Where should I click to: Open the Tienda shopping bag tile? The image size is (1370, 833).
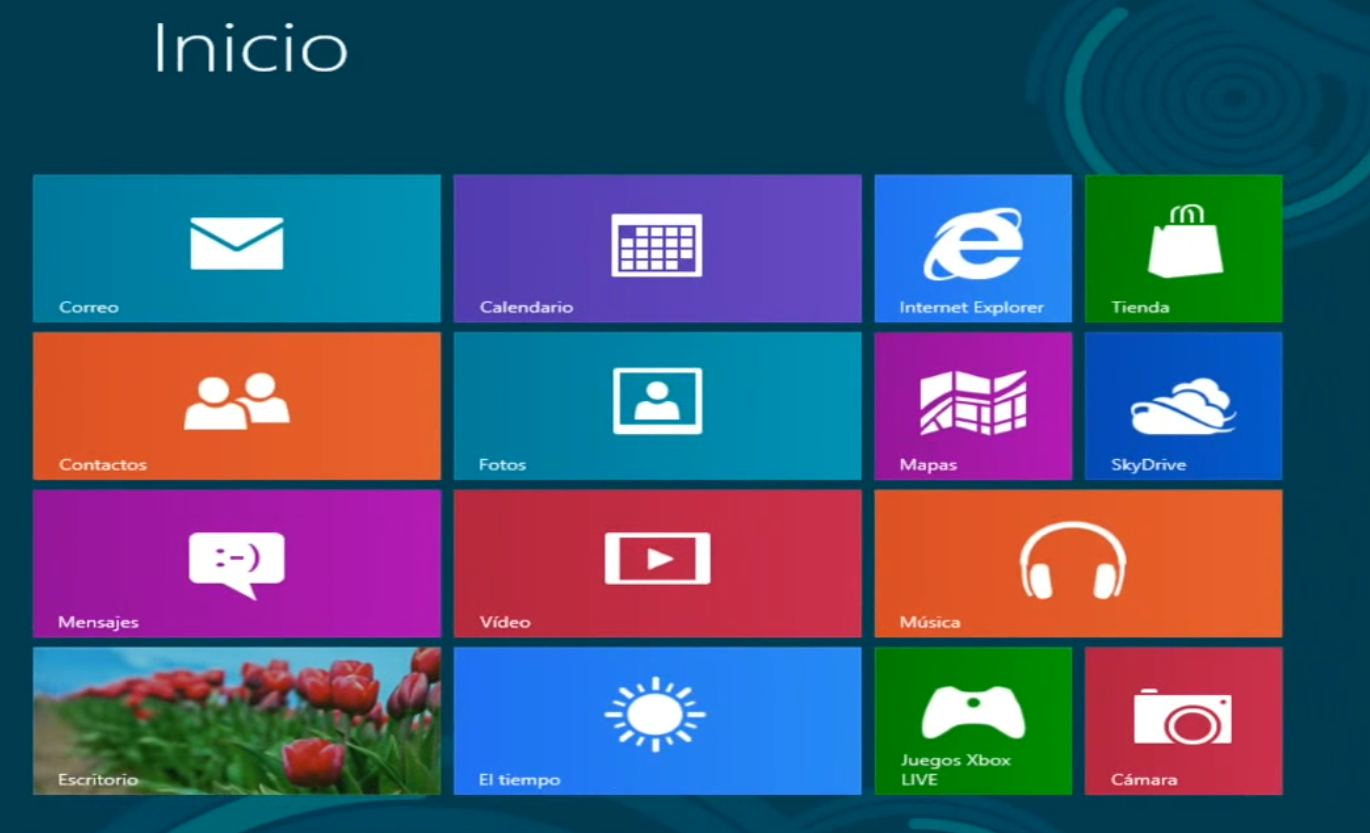1184,249
